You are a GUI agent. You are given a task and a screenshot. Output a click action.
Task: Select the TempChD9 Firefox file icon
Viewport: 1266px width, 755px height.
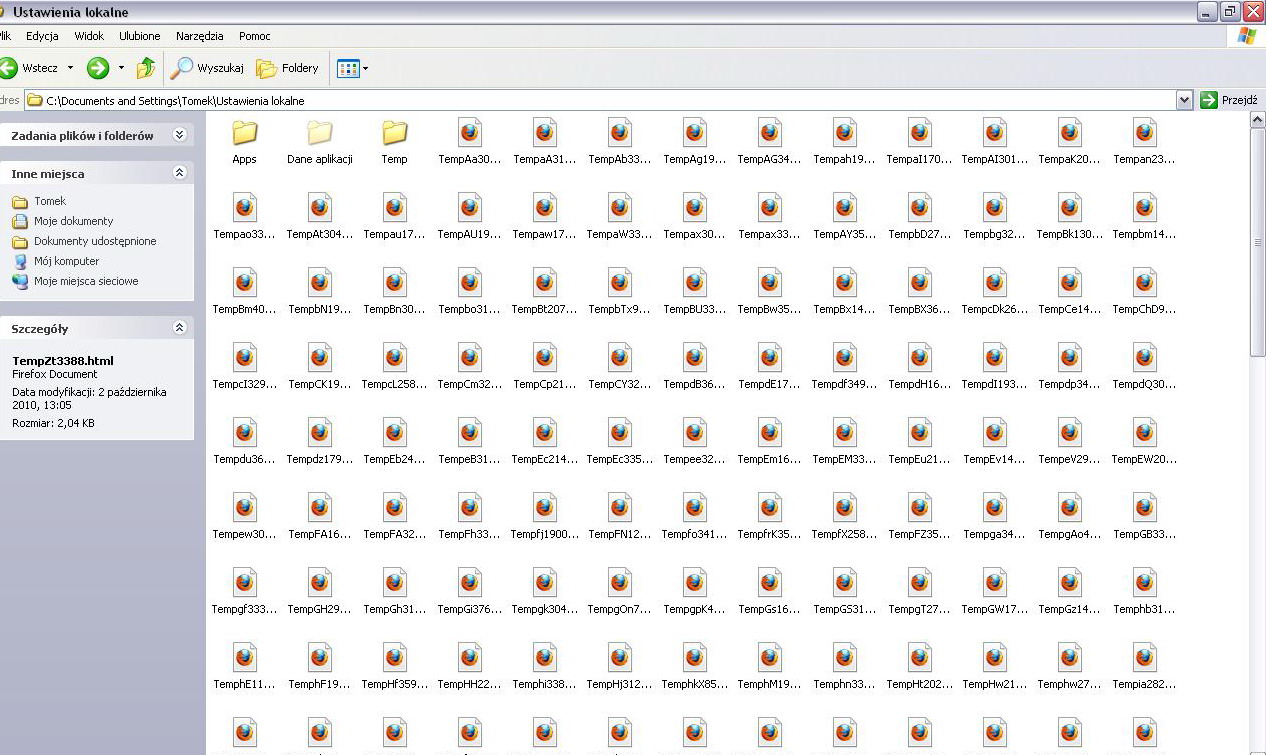[x=1145, y=282]
